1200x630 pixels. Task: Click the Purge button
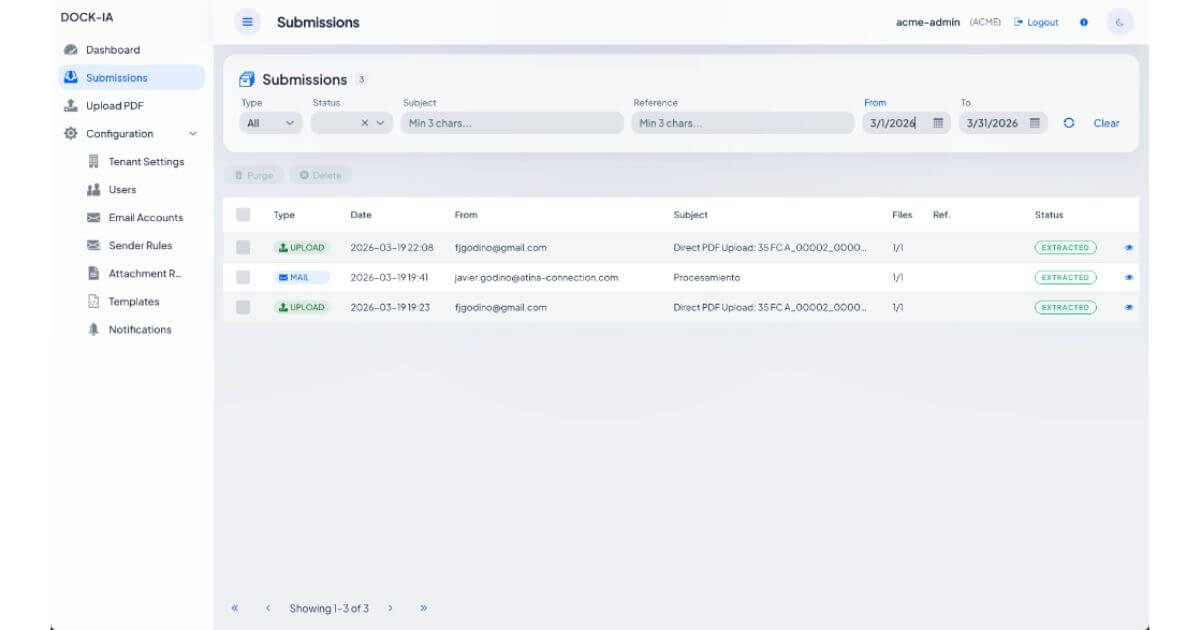tap(254, 175)
